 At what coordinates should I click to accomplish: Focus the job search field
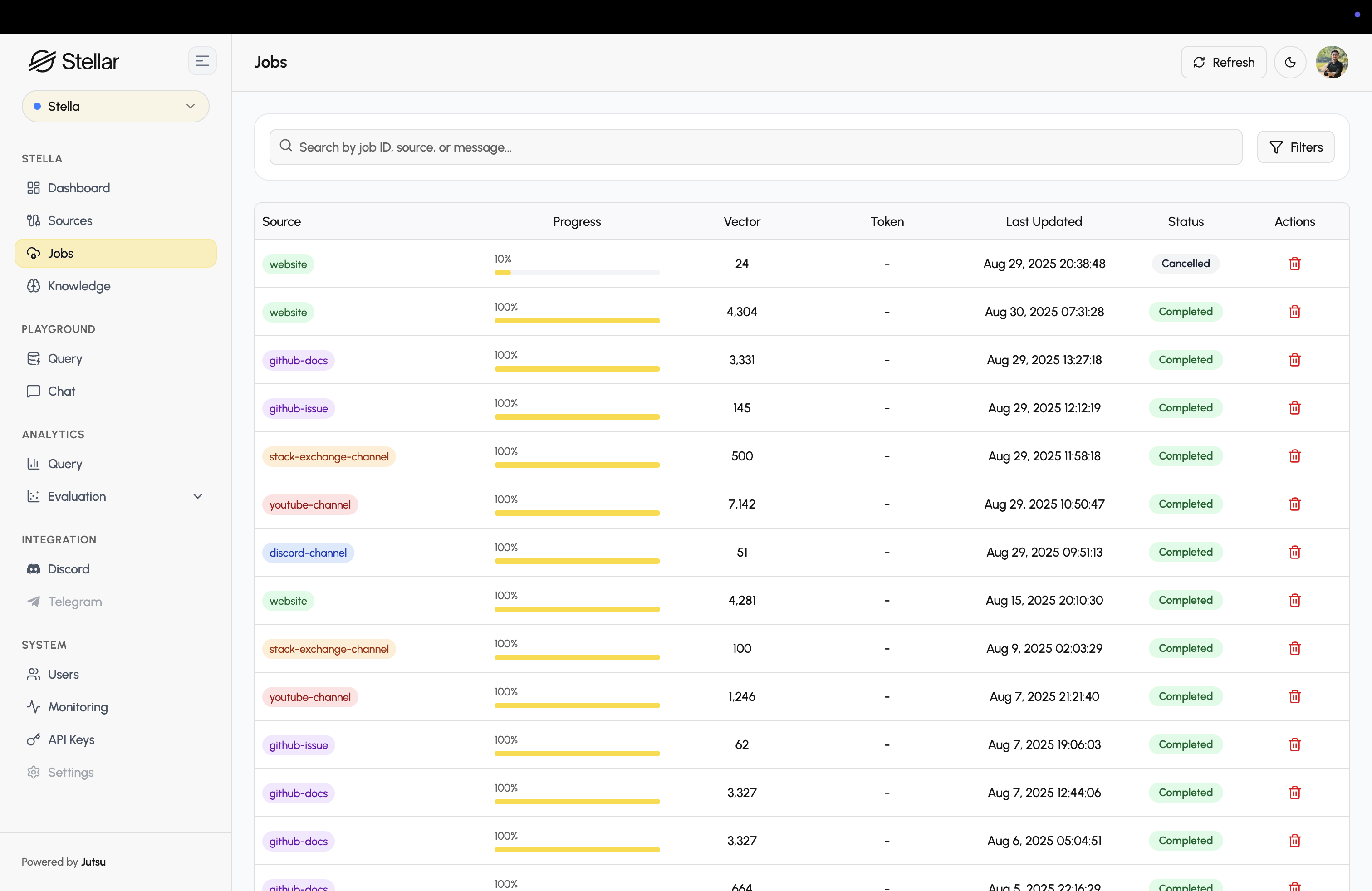[x=755, y=147]
